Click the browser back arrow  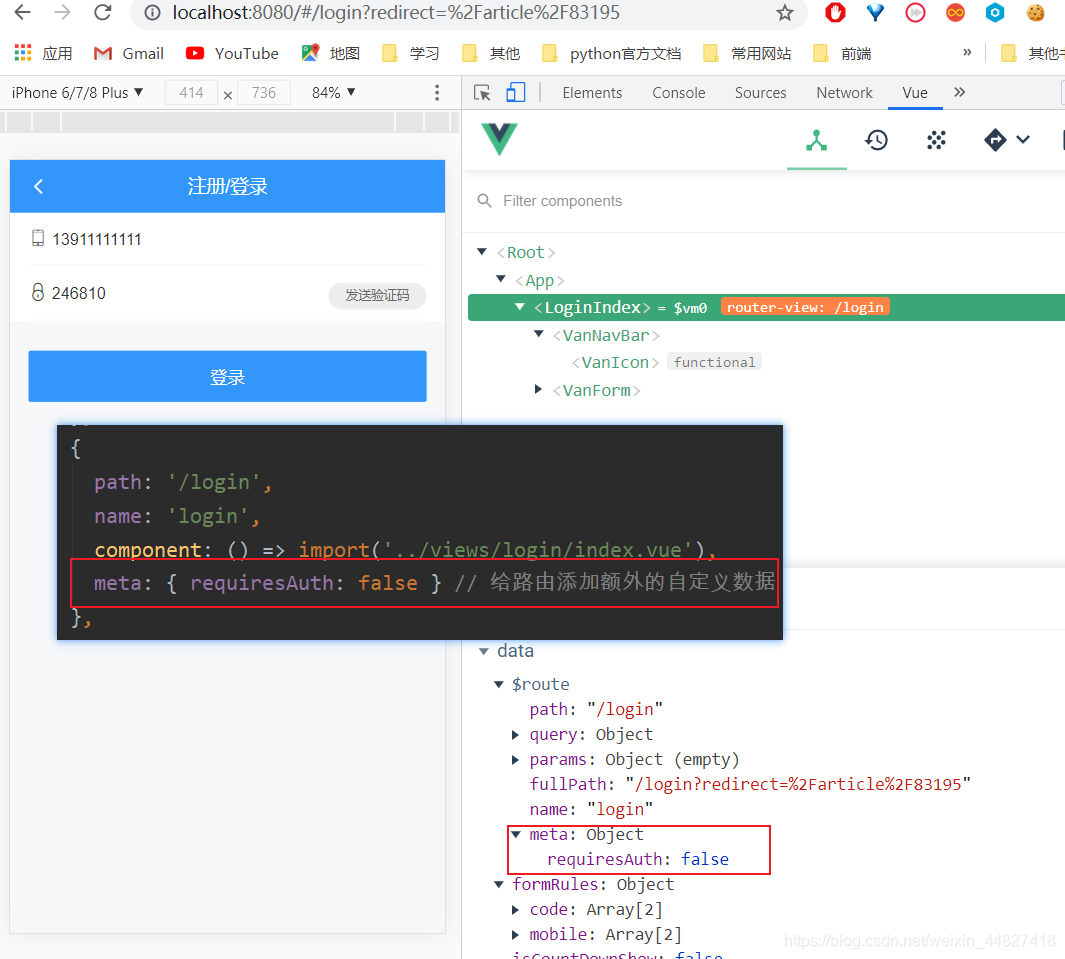point(22,12)
